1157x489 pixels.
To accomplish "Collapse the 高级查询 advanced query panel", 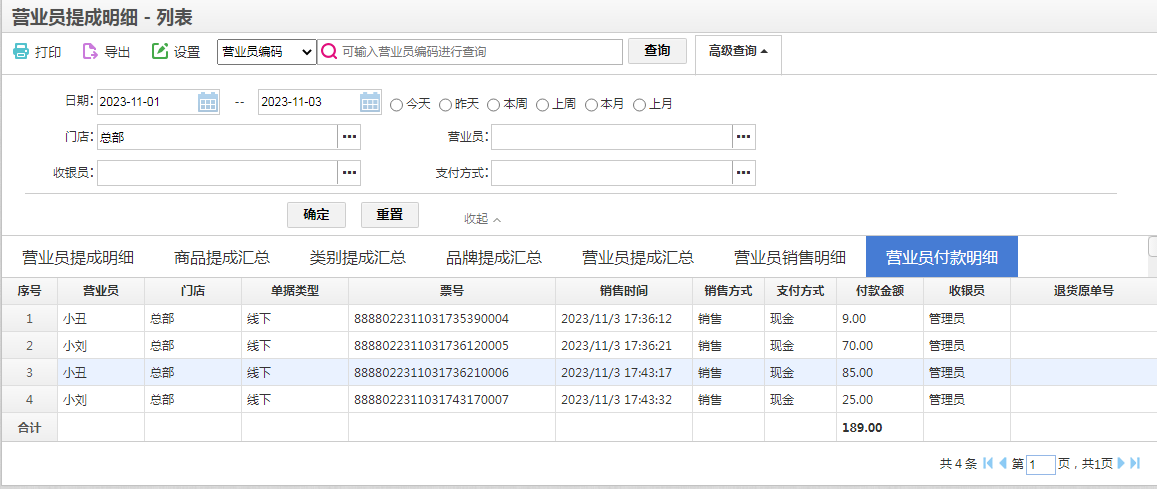I will click(738, 51).
